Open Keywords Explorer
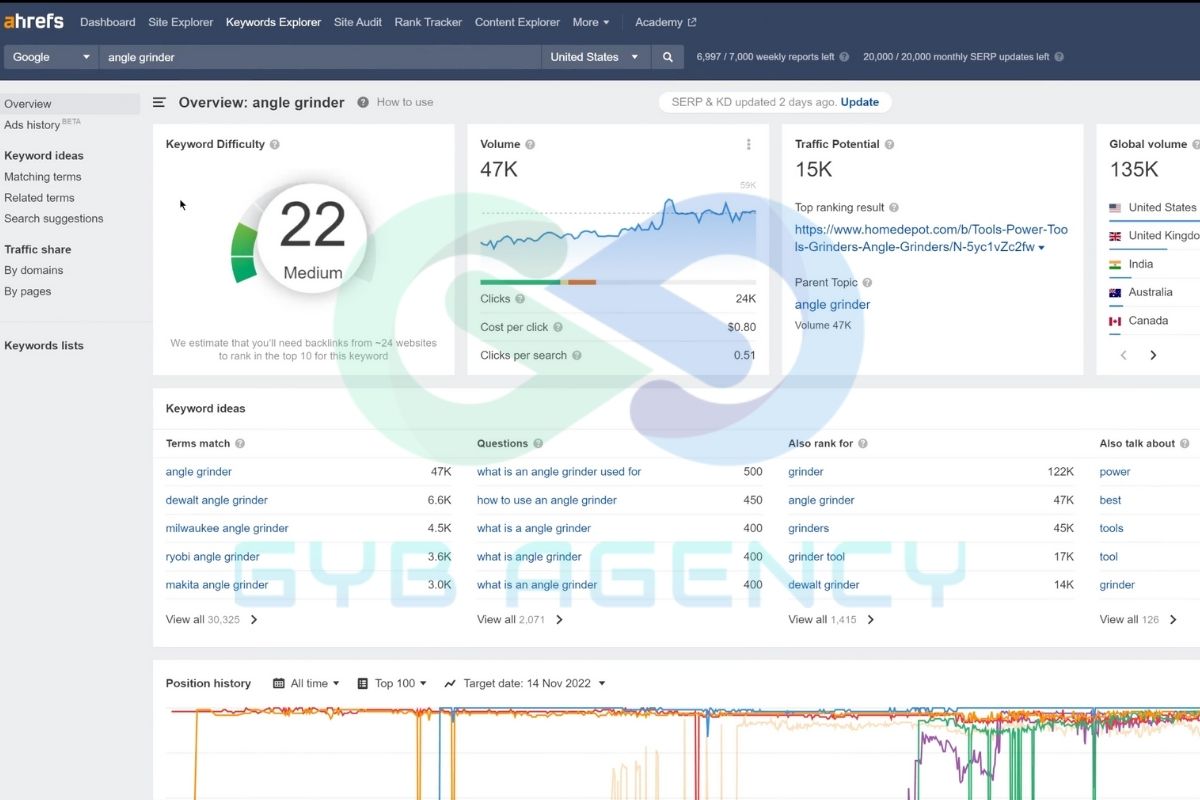This screenshot has width=1200, height=800. (x=274, y=22)
